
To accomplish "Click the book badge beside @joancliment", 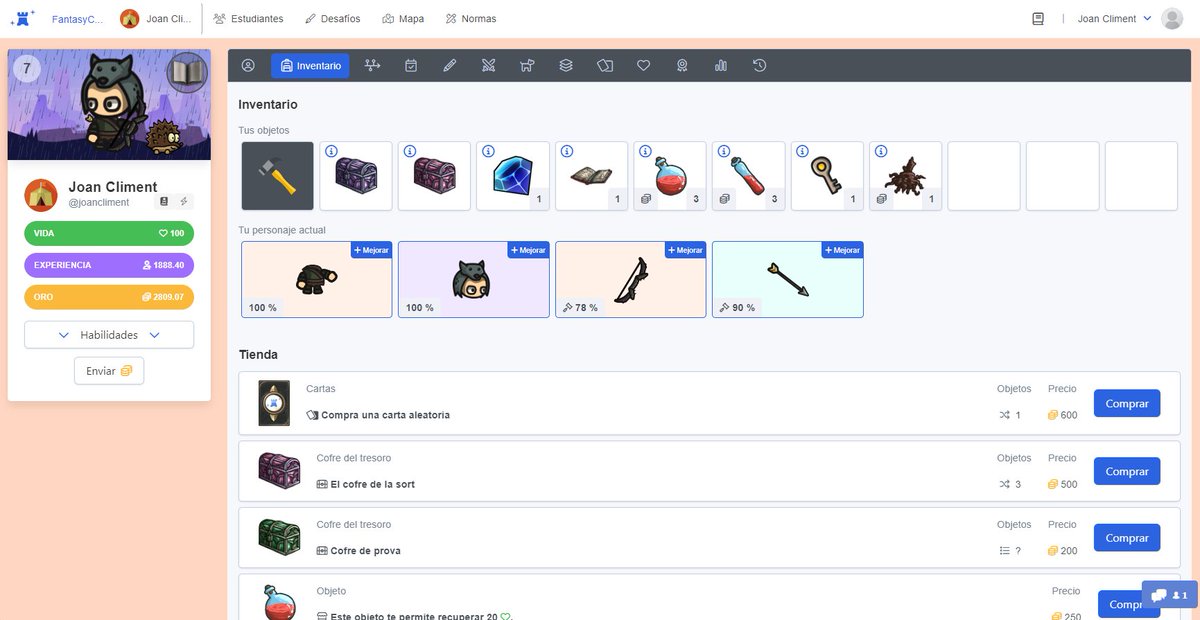I will (164, 202).
